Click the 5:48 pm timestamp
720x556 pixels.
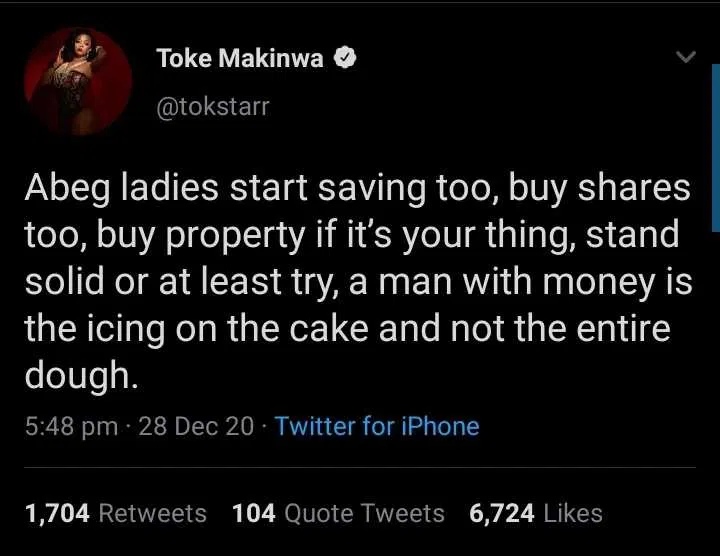[71, 427]
